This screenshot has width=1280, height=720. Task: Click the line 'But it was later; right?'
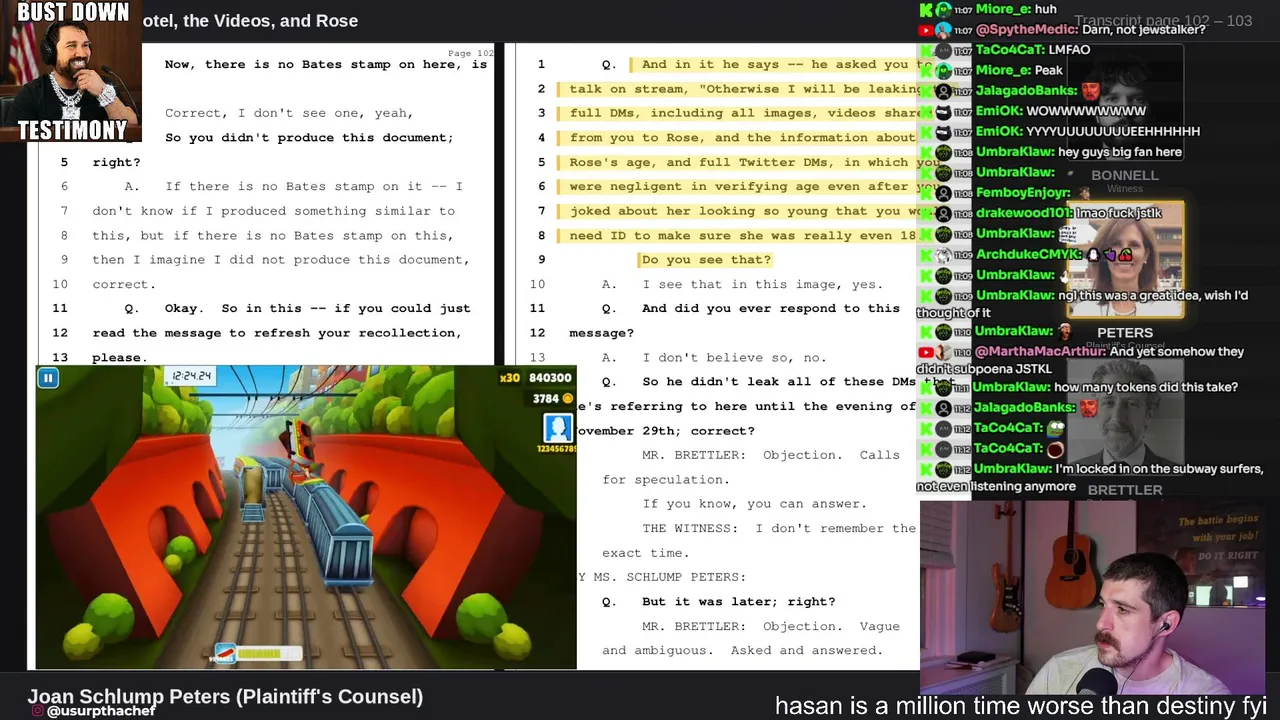click(x=738, y=602)
